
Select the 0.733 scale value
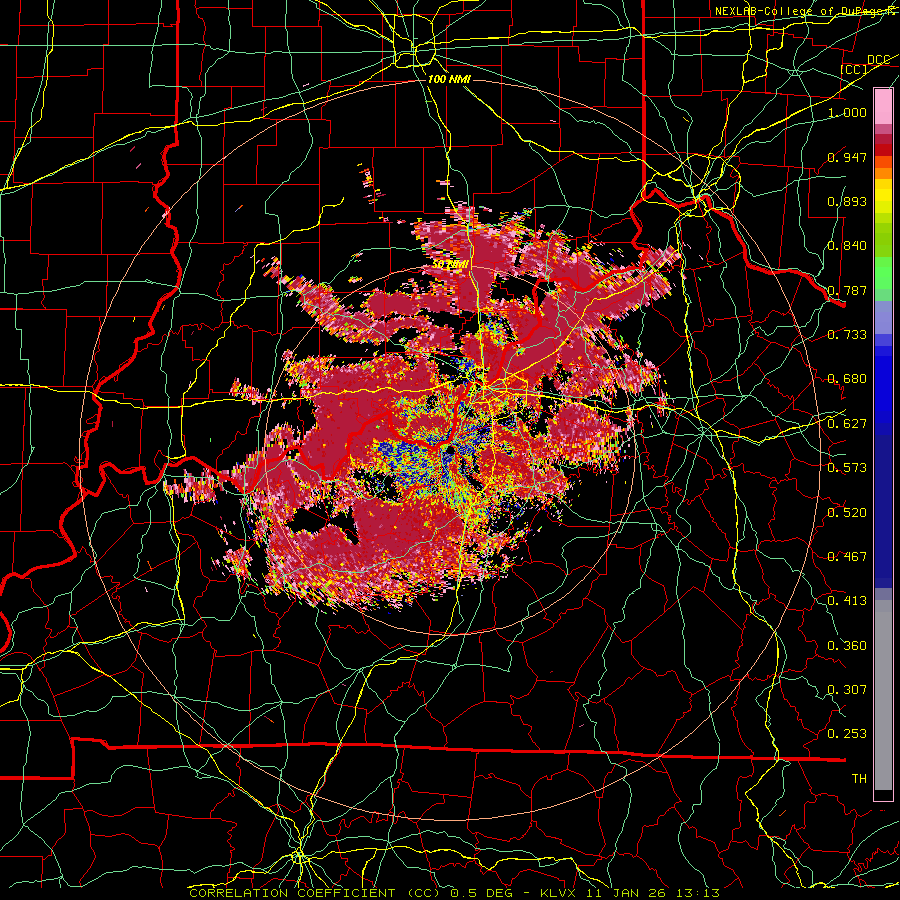(847, 335)
